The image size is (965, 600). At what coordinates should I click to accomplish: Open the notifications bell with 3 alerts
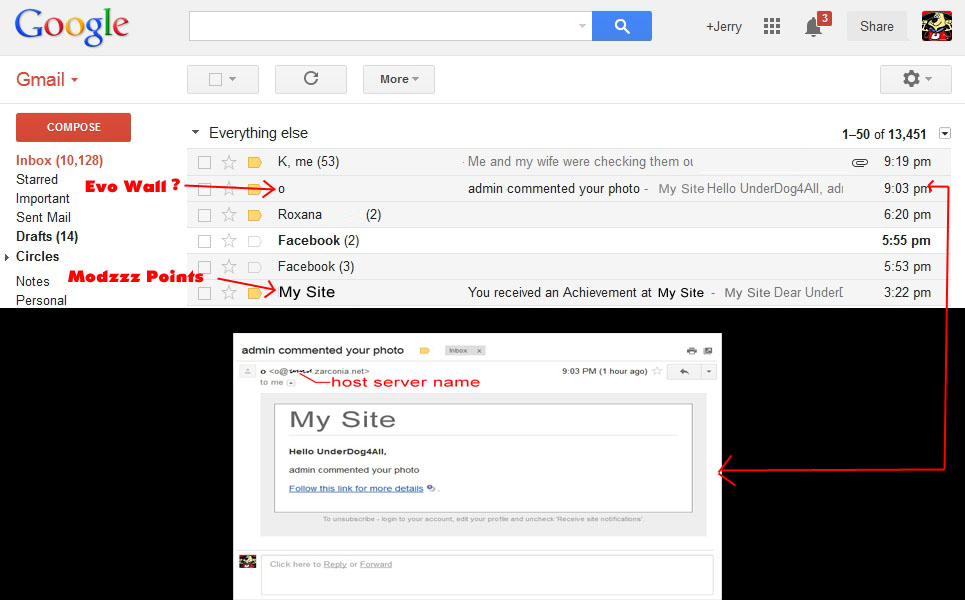point(815,26)
